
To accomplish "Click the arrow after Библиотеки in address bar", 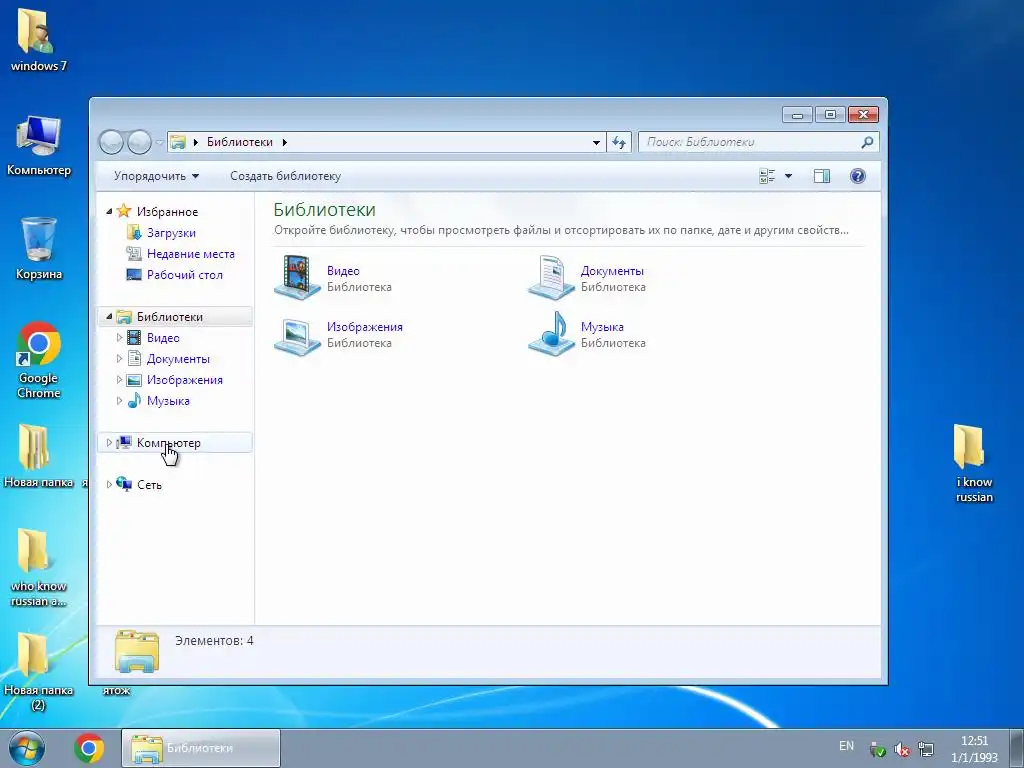I will pyautogui.click(x=285, y=142).
